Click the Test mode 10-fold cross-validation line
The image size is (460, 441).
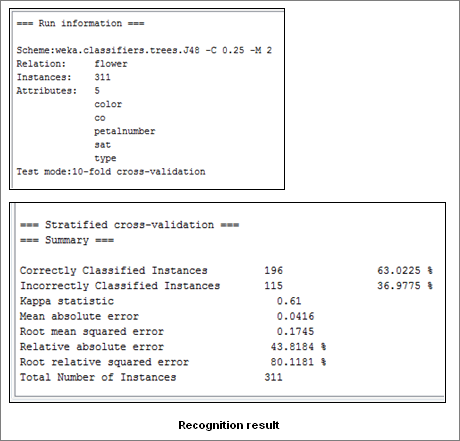pos(111,172)
